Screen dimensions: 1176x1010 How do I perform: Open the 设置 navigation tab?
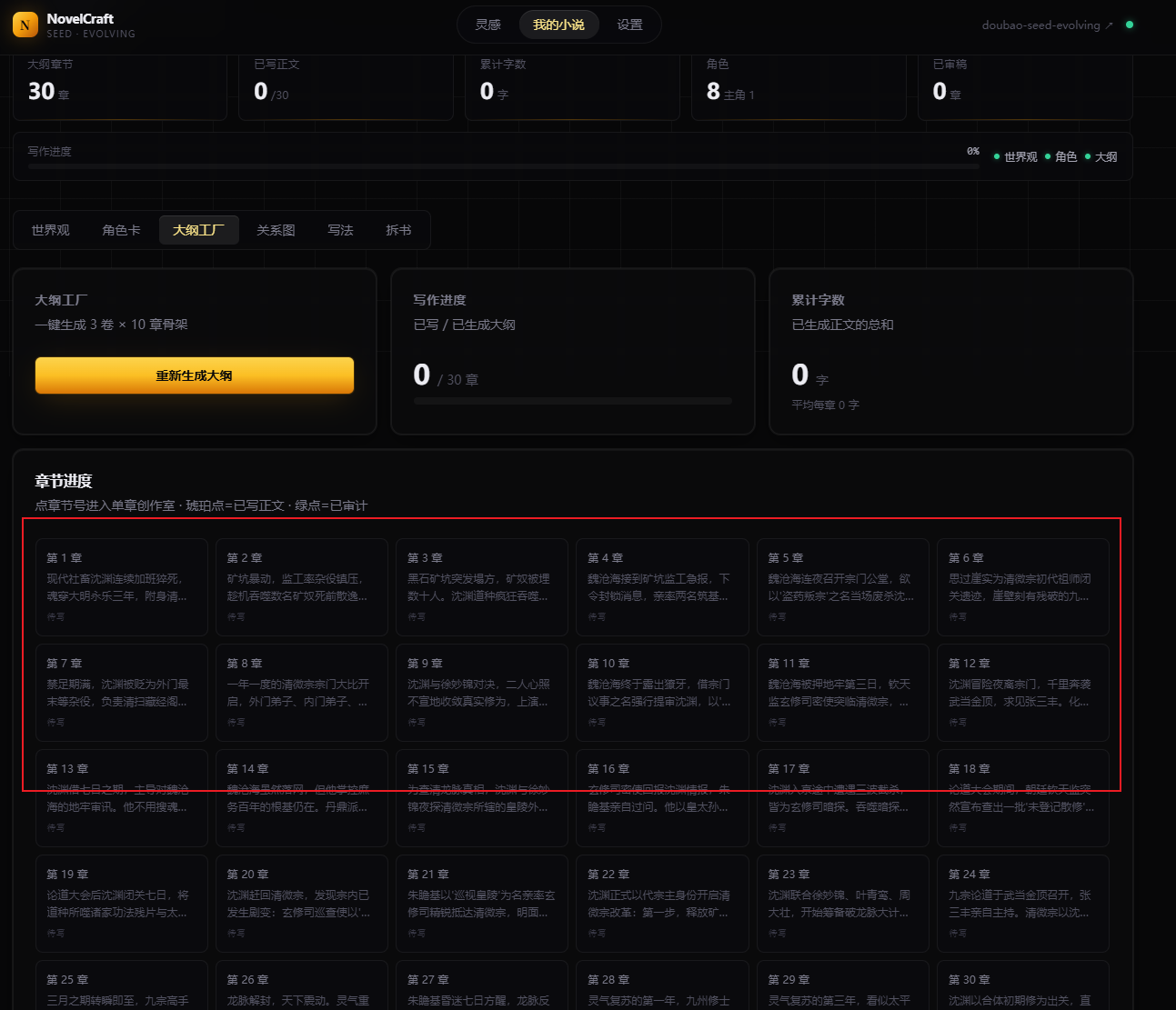(629, 25)
